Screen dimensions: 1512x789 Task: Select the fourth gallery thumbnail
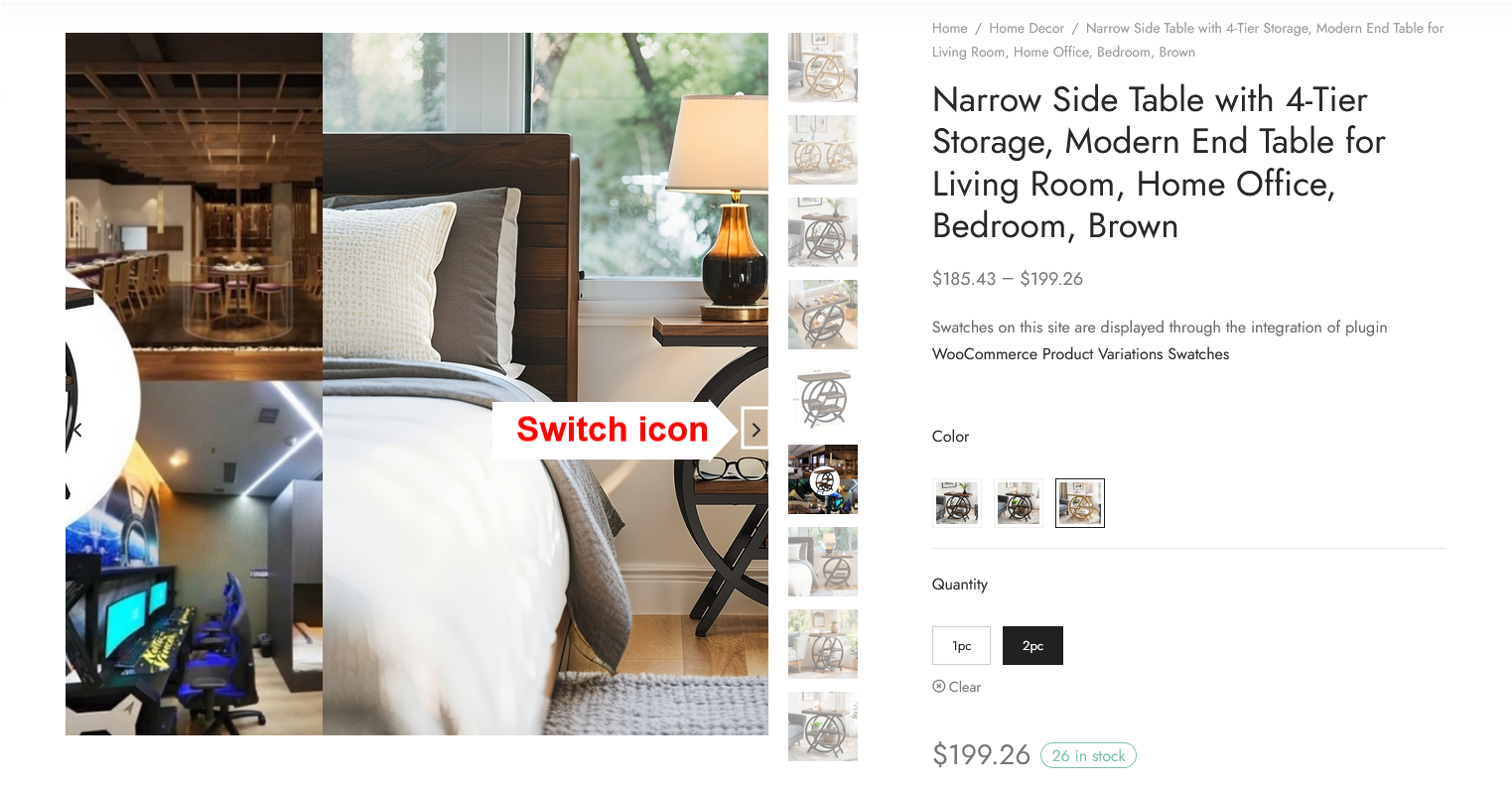pos(823,315)
